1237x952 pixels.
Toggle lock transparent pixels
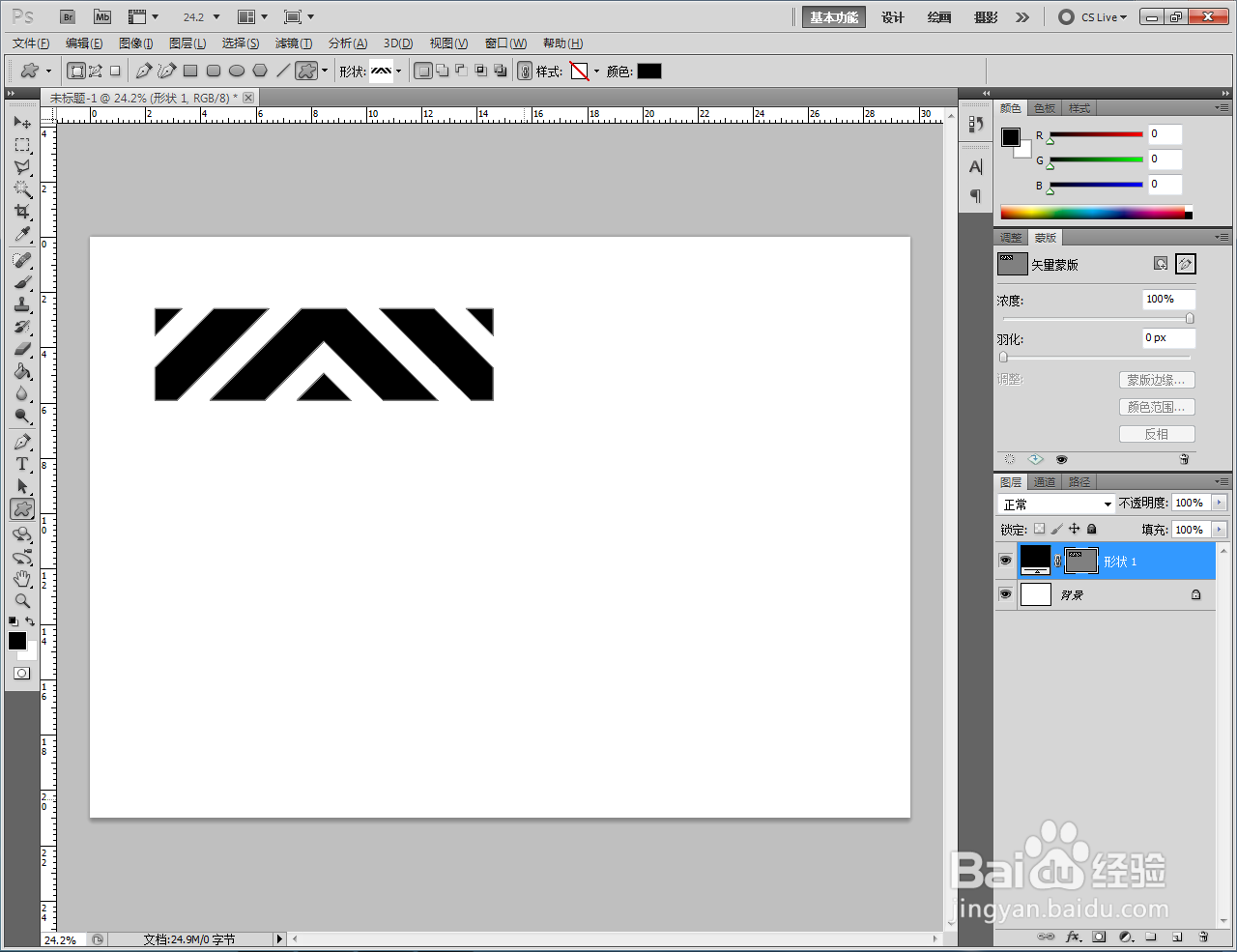tap(1039, 529)
